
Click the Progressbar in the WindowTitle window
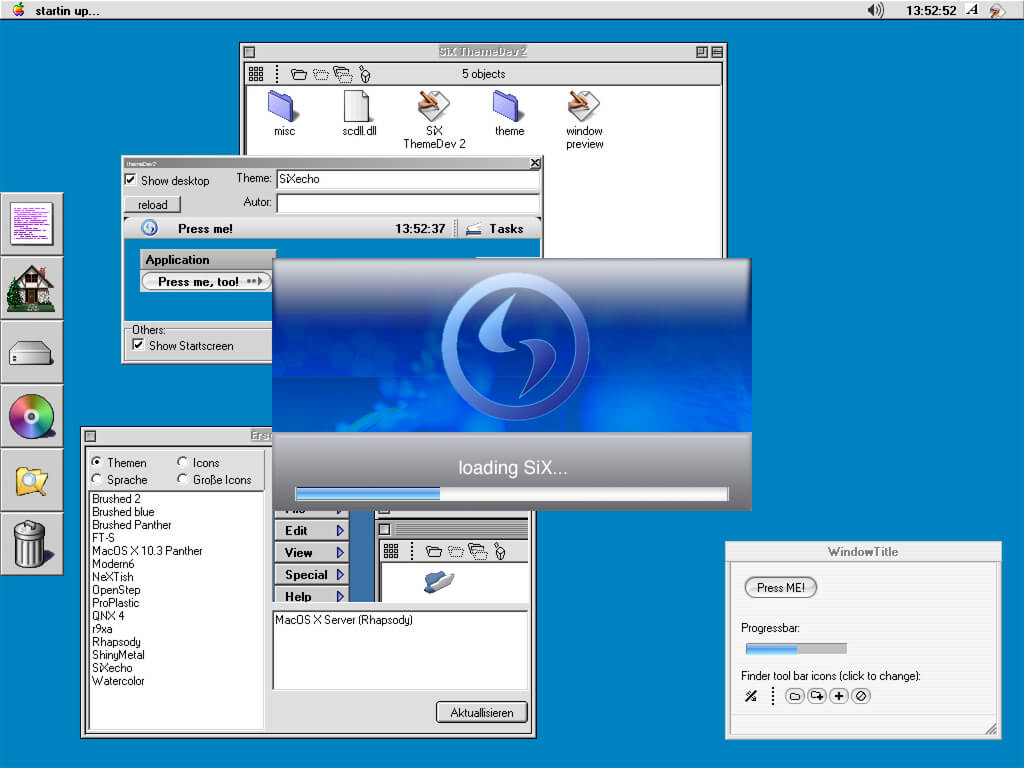[x=796, y=648]
